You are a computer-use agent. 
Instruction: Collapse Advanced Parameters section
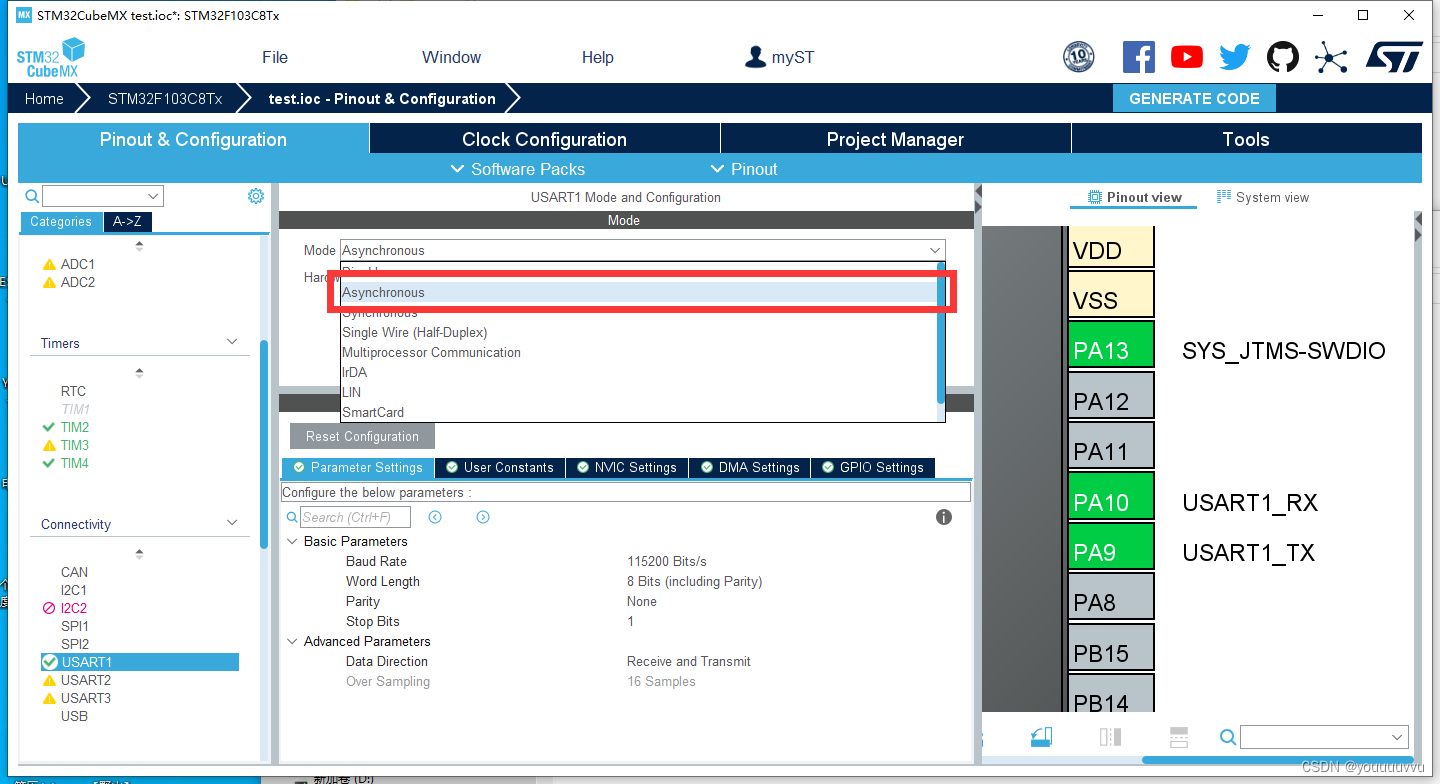(x=292, y=641)
